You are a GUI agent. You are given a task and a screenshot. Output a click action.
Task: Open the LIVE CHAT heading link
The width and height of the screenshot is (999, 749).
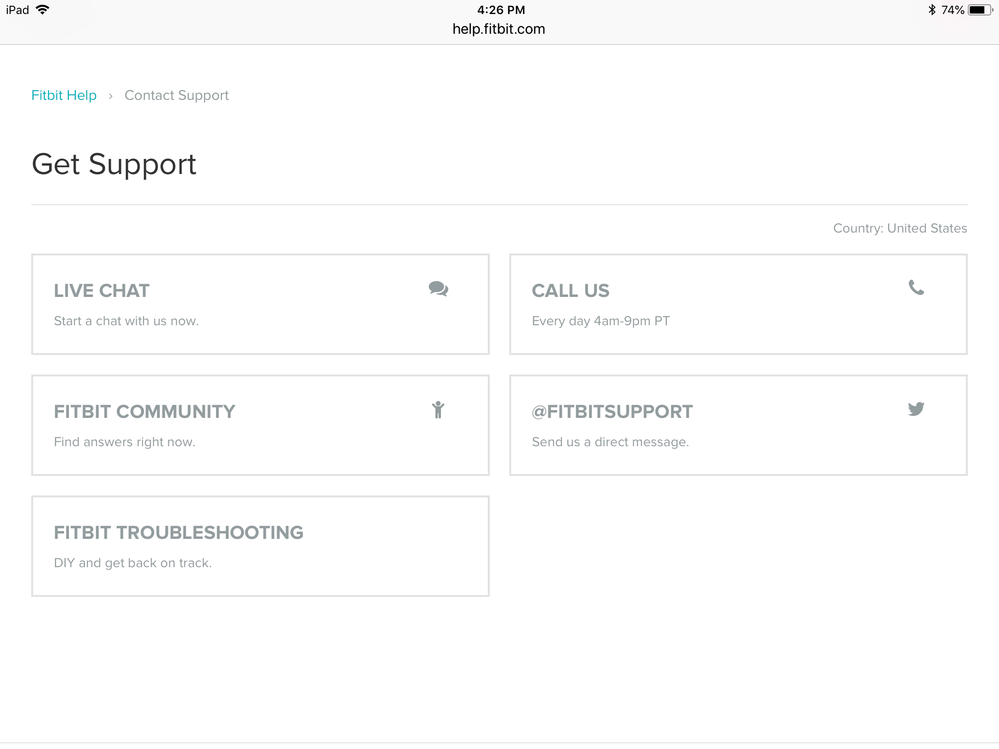click(101, 291)
